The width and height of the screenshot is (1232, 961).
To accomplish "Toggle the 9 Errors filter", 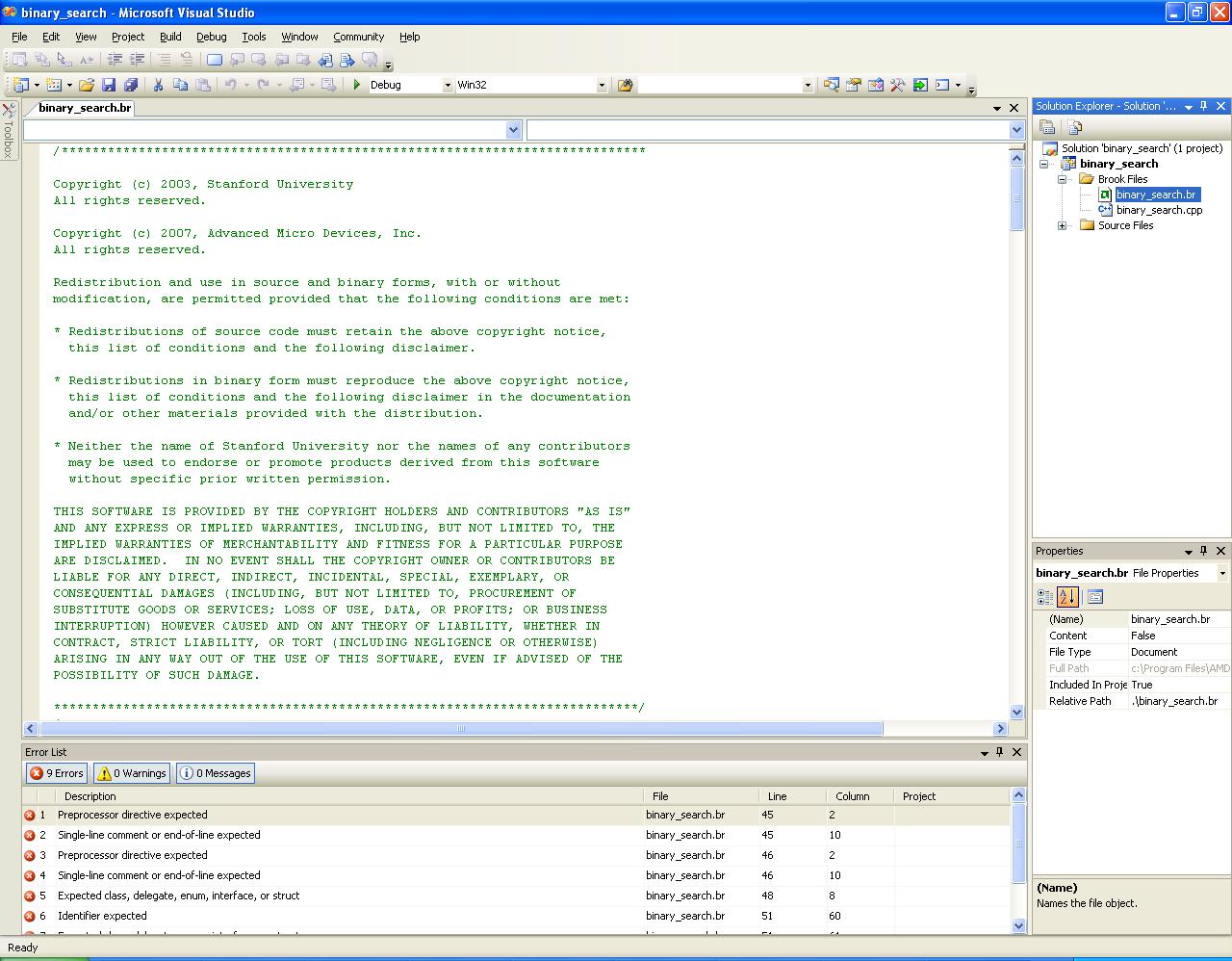I will coord(57,773).
